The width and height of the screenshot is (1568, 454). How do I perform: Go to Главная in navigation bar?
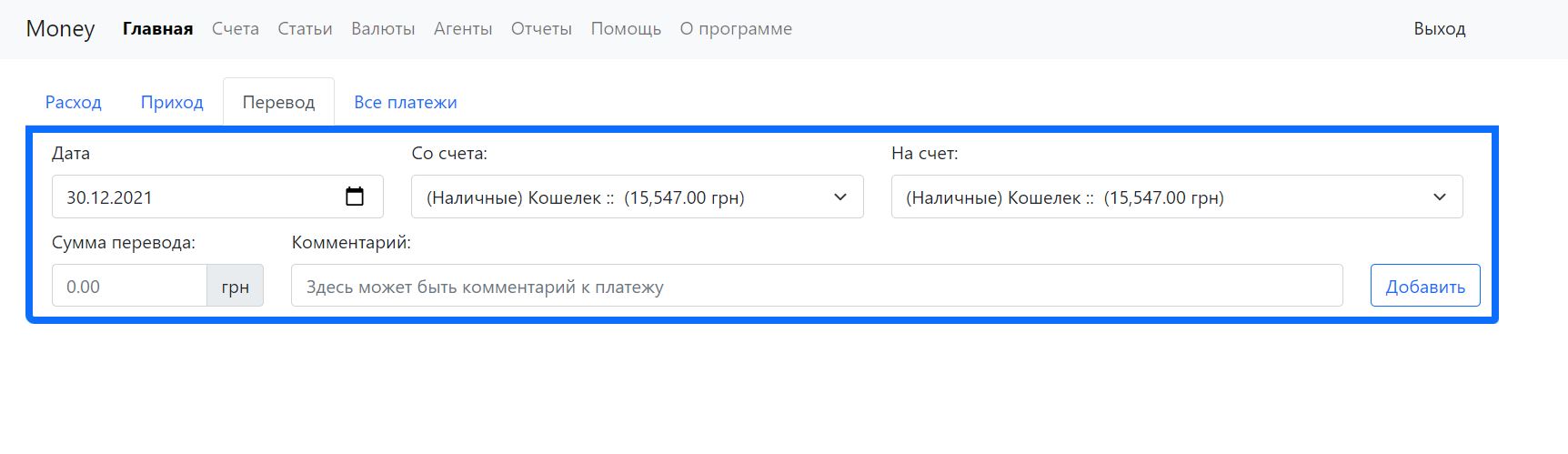(157, 29)
